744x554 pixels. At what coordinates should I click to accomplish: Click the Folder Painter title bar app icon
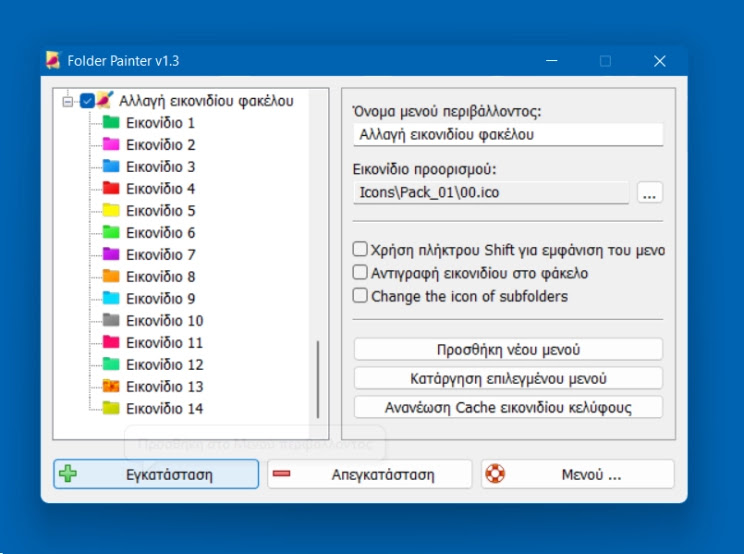click(53, 60)
